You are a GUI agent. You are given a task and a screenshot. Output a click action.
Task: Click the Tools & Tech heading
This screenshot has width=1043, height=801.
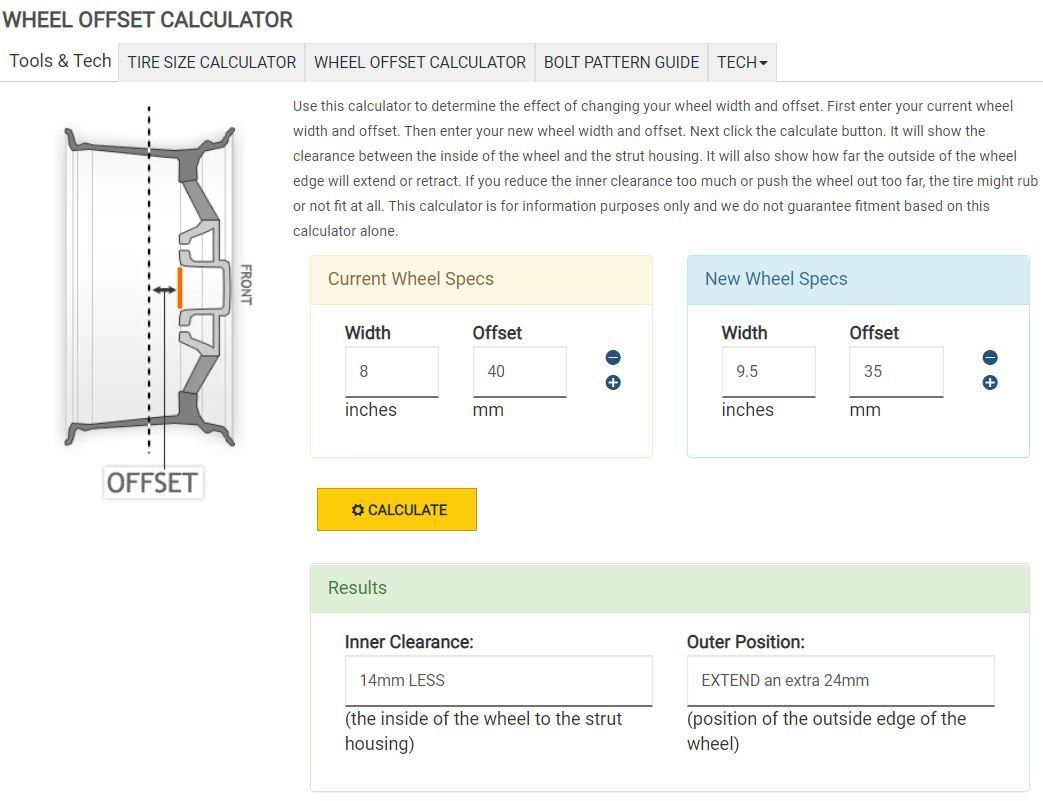(x=59, y=61)
